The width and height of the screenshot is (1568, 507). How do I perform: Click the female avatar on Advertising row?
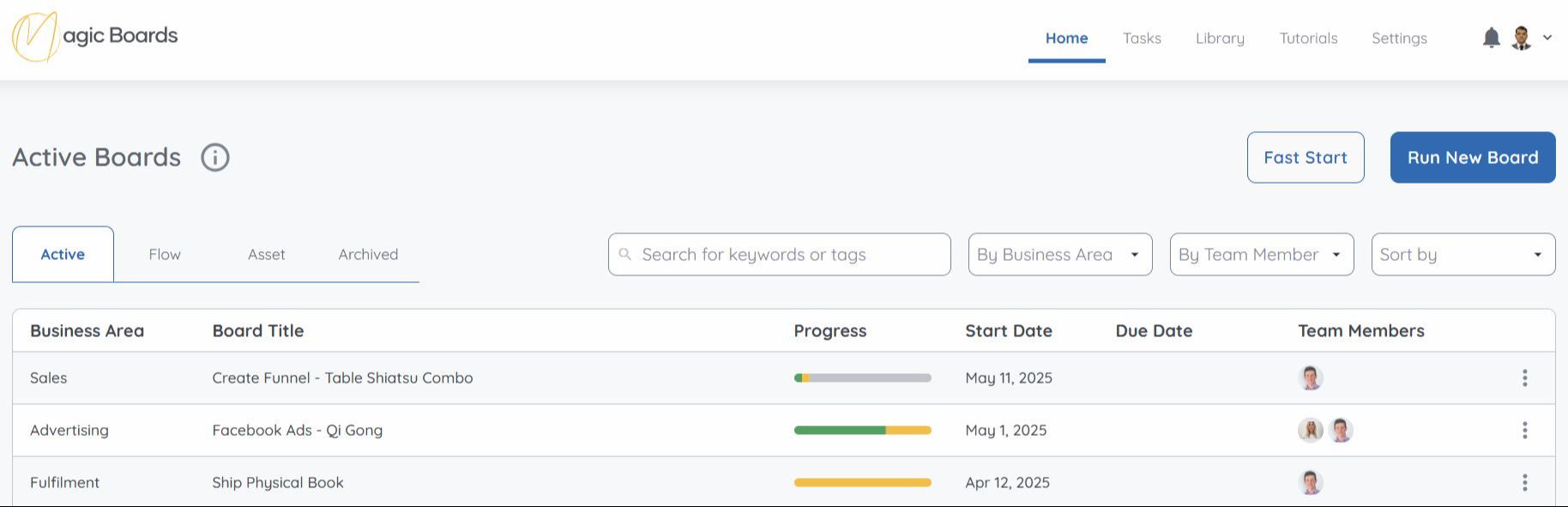pyautogui.click(x=1310, y=430)
